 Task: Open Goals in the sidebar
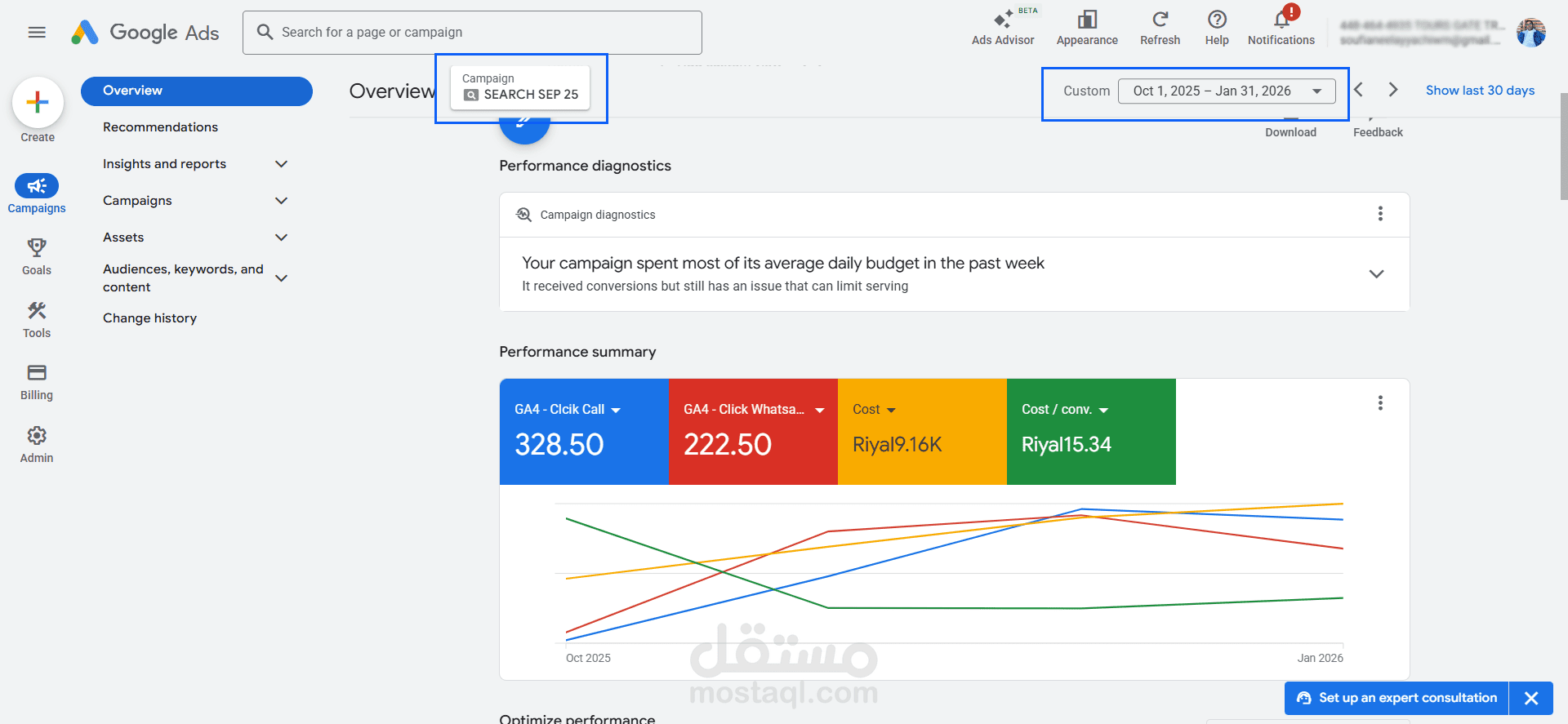pyautogui.click(x=37, y=256)
